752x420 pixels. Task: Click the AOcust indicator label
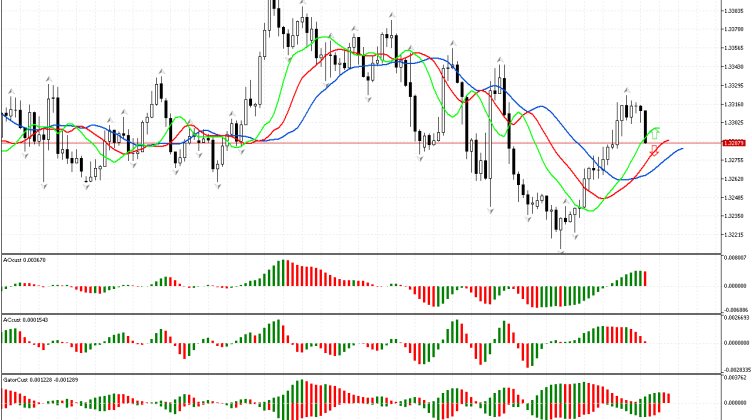click(20, 260)
